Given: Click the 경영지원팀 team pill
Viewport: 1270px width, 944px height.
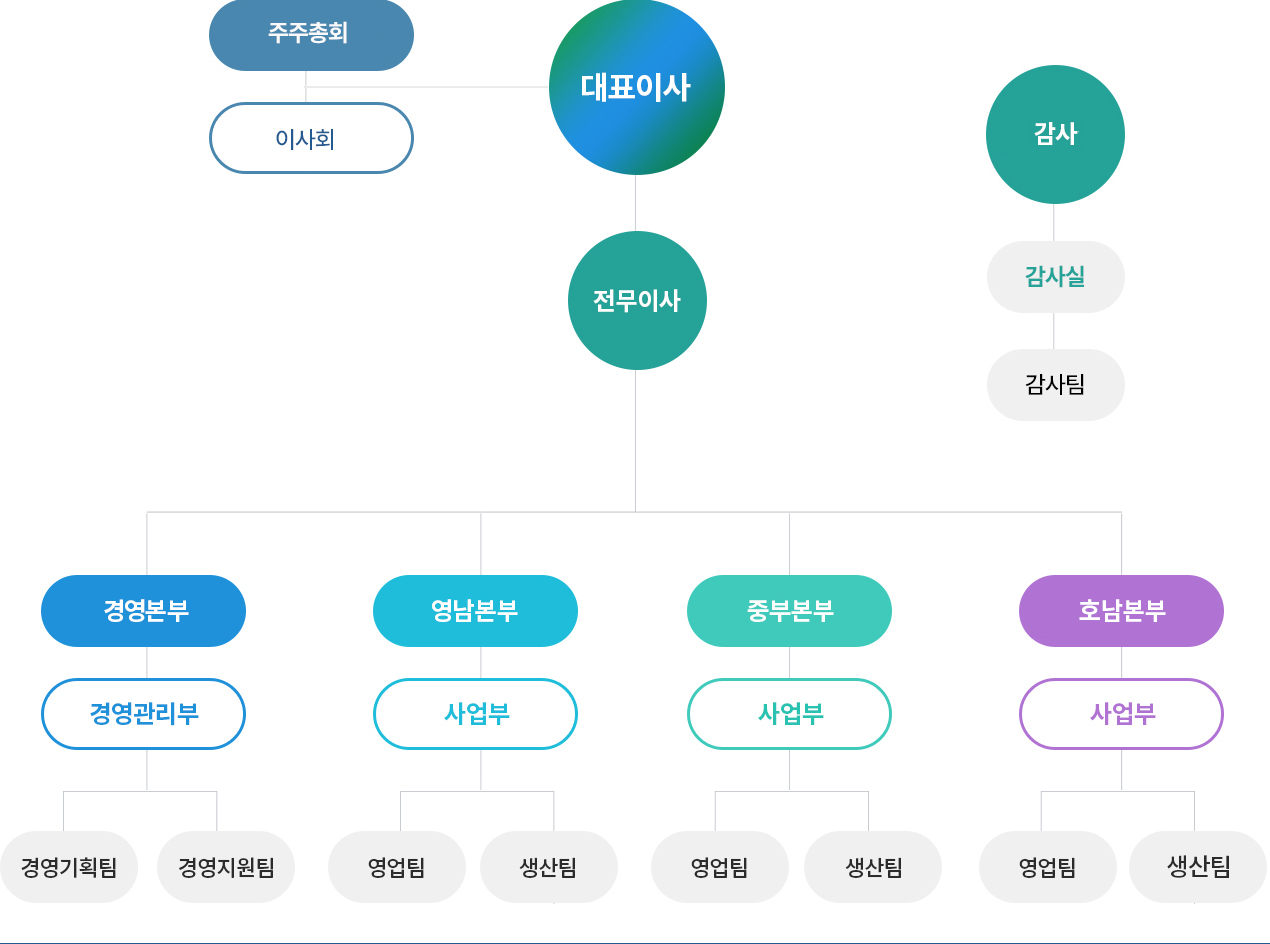Looking at the screenshot, I should tap(226, 867).
